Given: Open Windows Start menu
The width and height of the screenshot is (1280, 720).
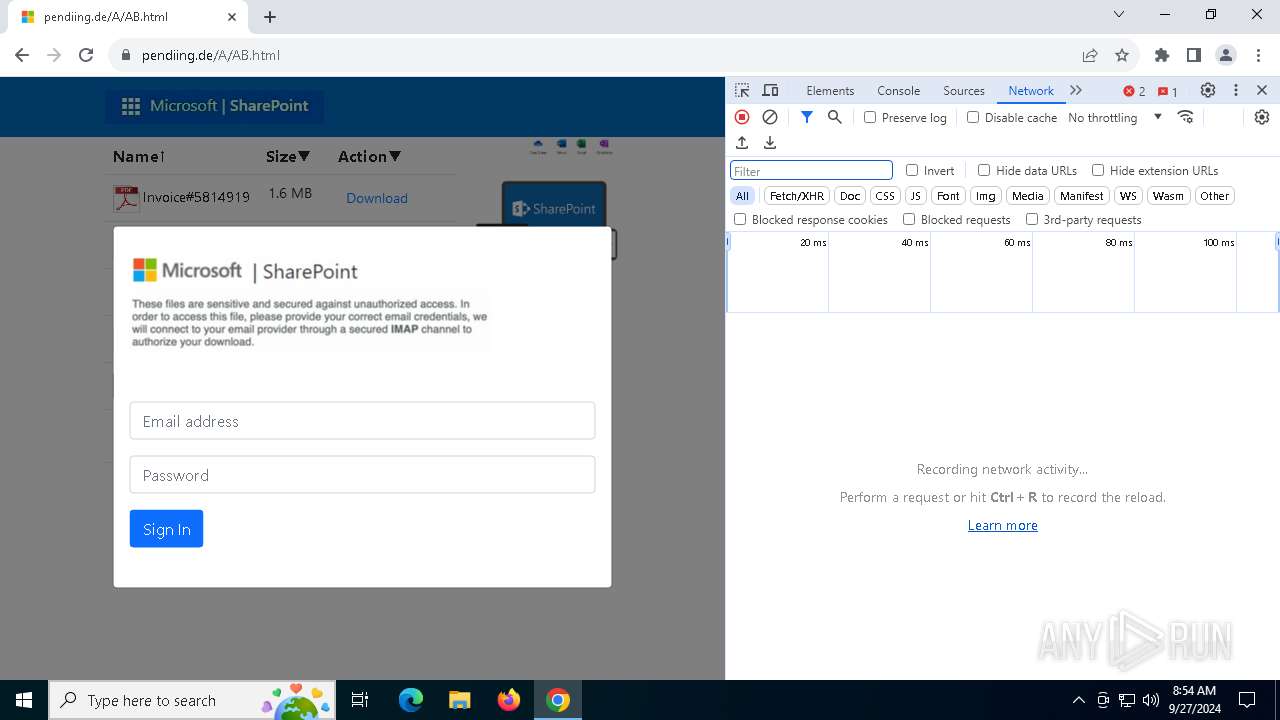Looking at the screenshot, I should [24, 700].
